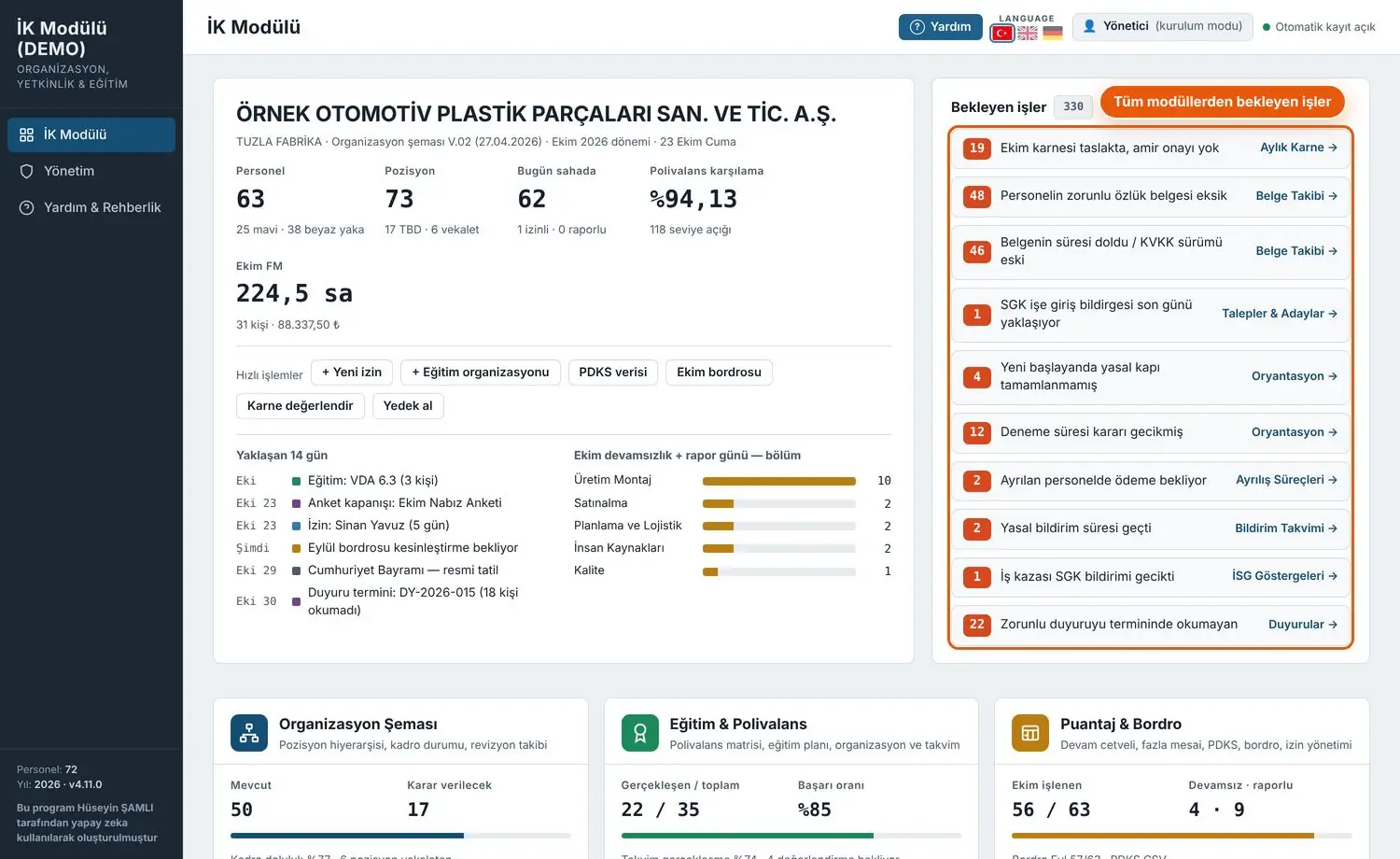Open Oryantasyon link for deneme süresi row
Image resolution: width=1400 pixels, height=859 pixels.
click(x=1295, y=432)
